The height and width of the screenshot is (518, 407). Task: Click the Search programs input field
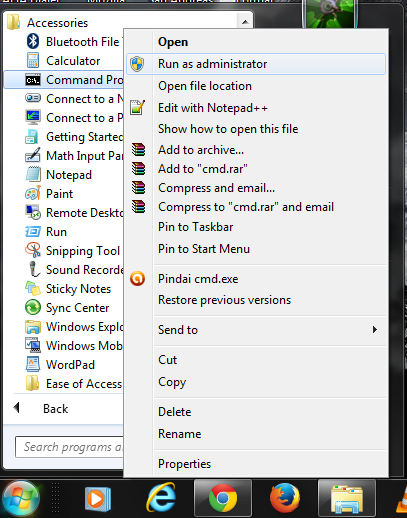coord(69,447)
